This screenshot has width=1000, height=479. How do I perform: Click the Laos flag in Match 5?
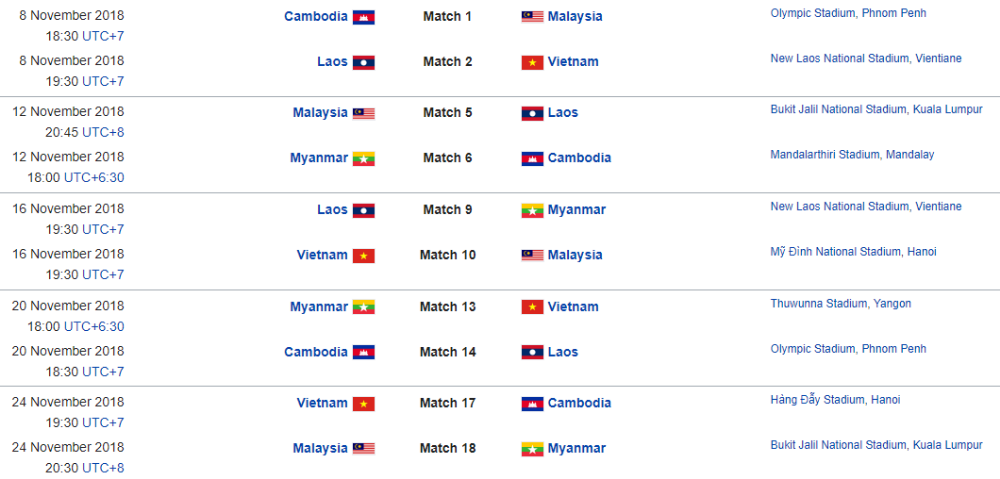[x=533, y=114]
